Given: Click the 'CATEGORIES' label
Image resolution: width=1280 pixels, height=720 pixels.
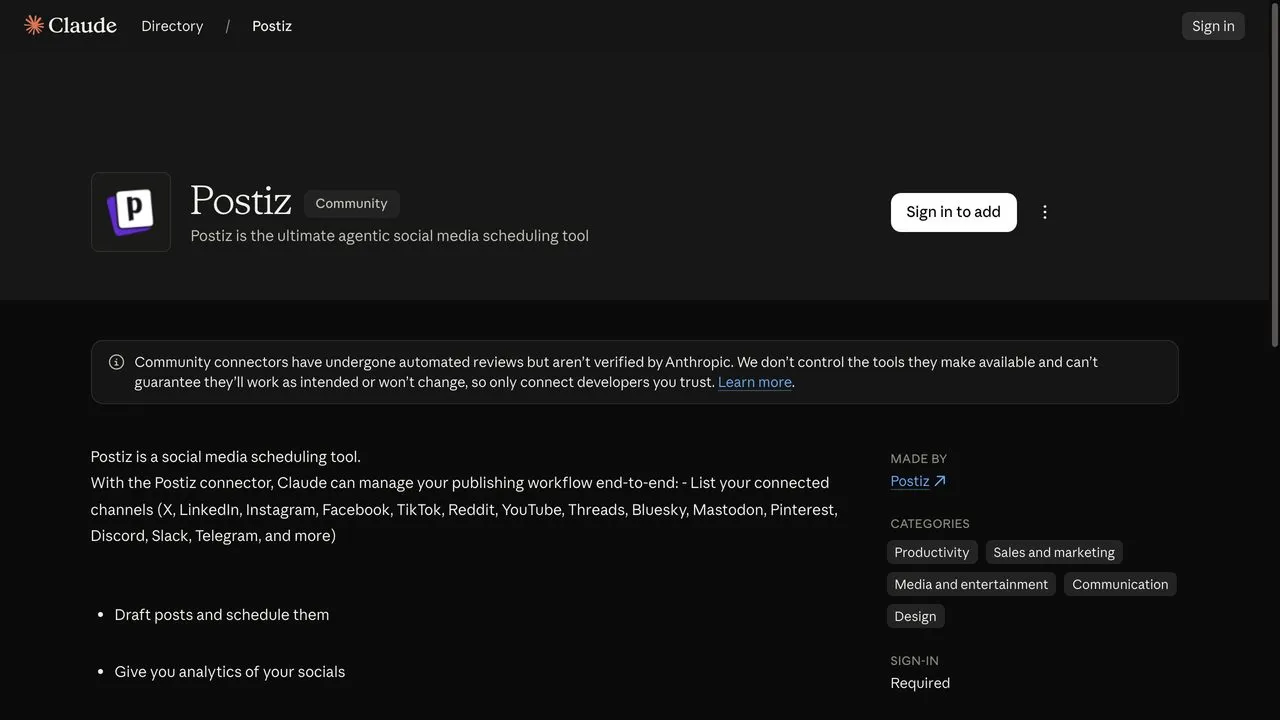Looking at the screenshot, I should (930, 523).
